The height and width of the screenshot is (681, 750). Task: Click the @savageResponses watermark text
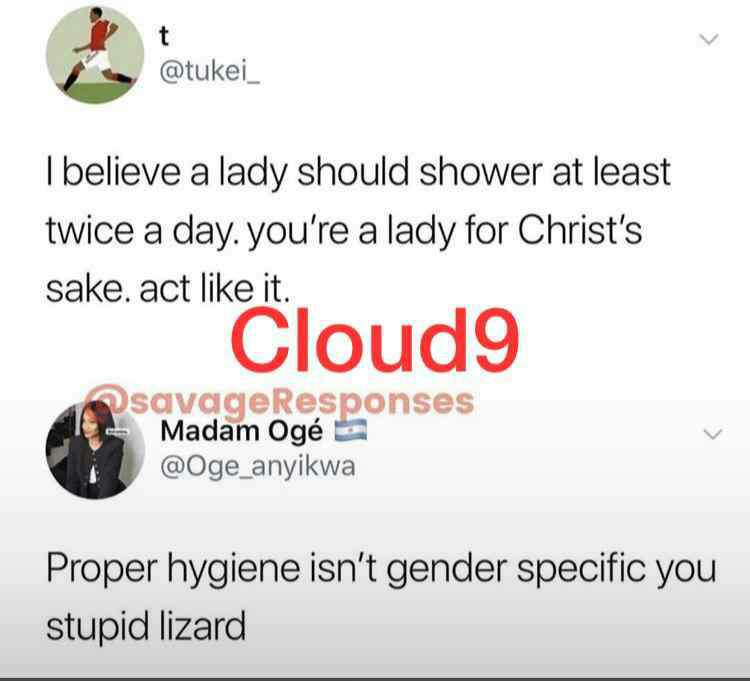[x=282, y=401]
